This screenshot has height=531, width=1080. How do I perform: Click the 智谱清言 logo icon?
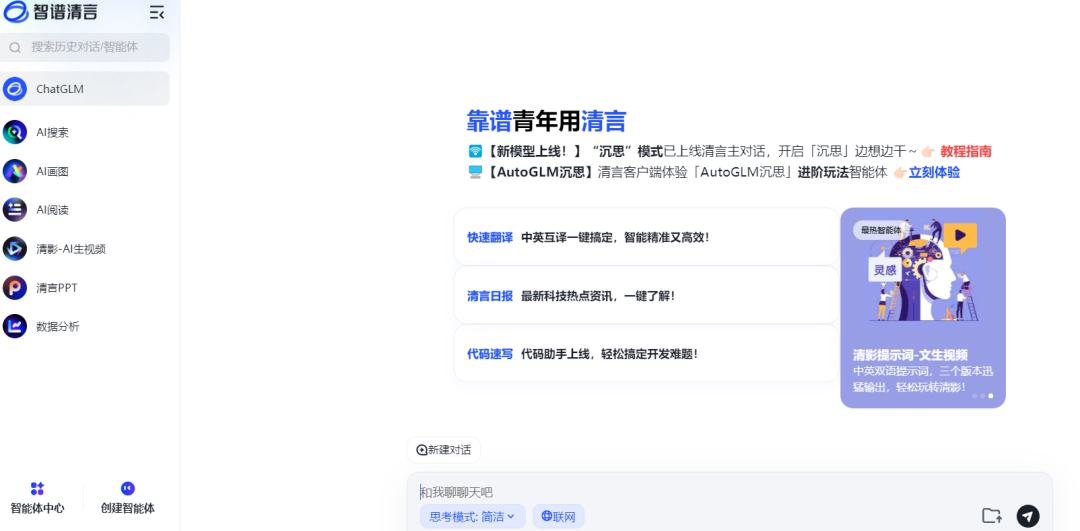tap(16, 12)
